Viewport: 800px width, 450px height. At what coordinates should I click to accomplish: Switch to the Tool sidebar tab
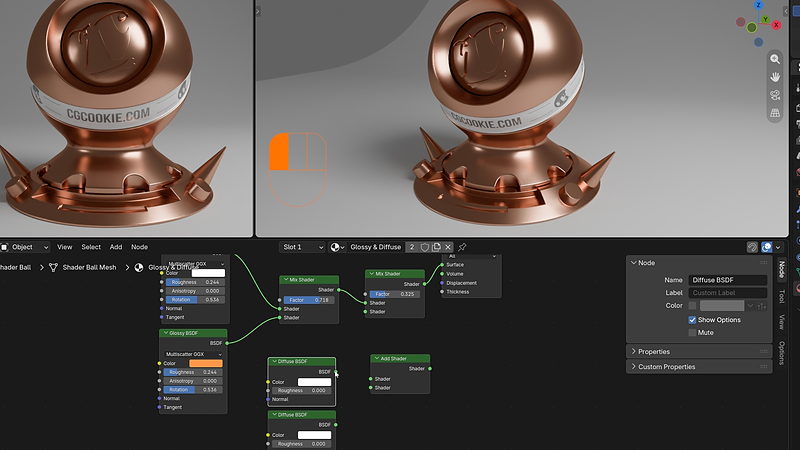(781, 296)
